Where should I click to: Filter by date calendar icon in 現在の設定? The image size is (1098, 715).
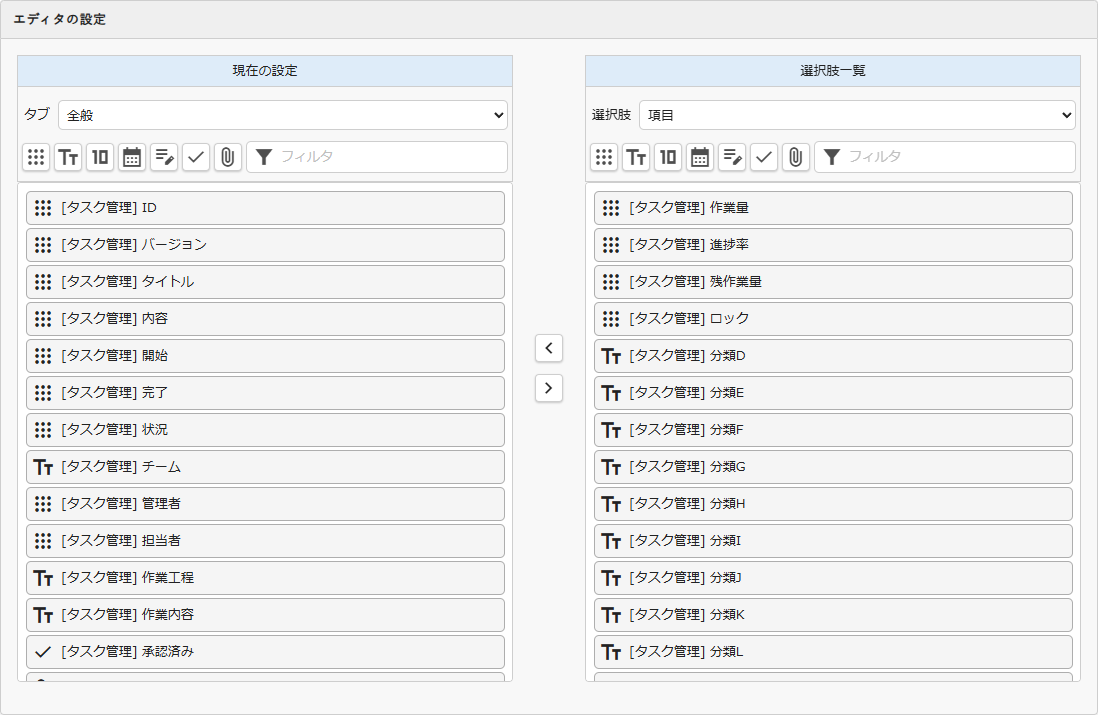(132, 157)
